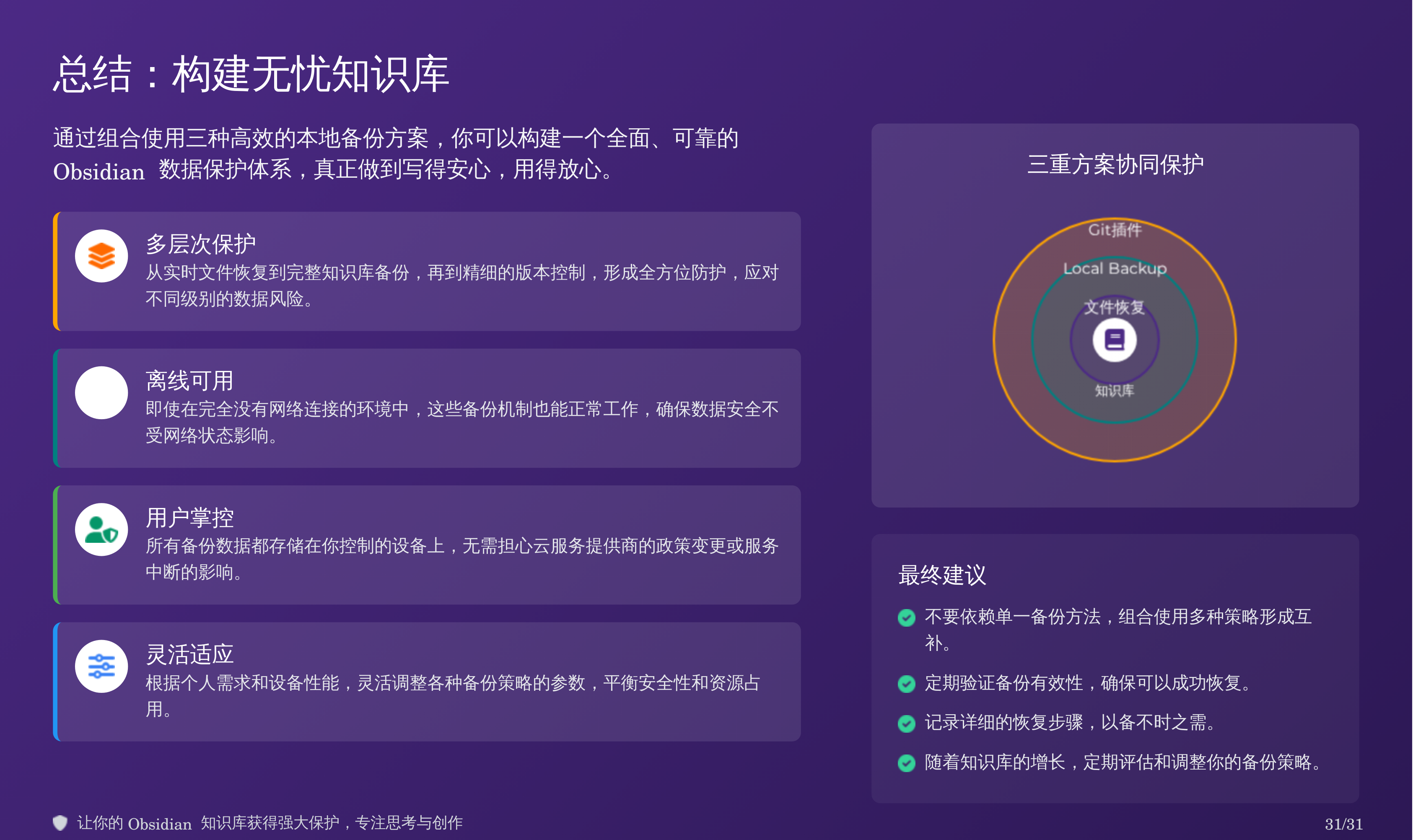The image size is (1413, 840).
Task: Click the green checkmark beside 定期验证备份有效性
Action: click(x=907, y=684)
